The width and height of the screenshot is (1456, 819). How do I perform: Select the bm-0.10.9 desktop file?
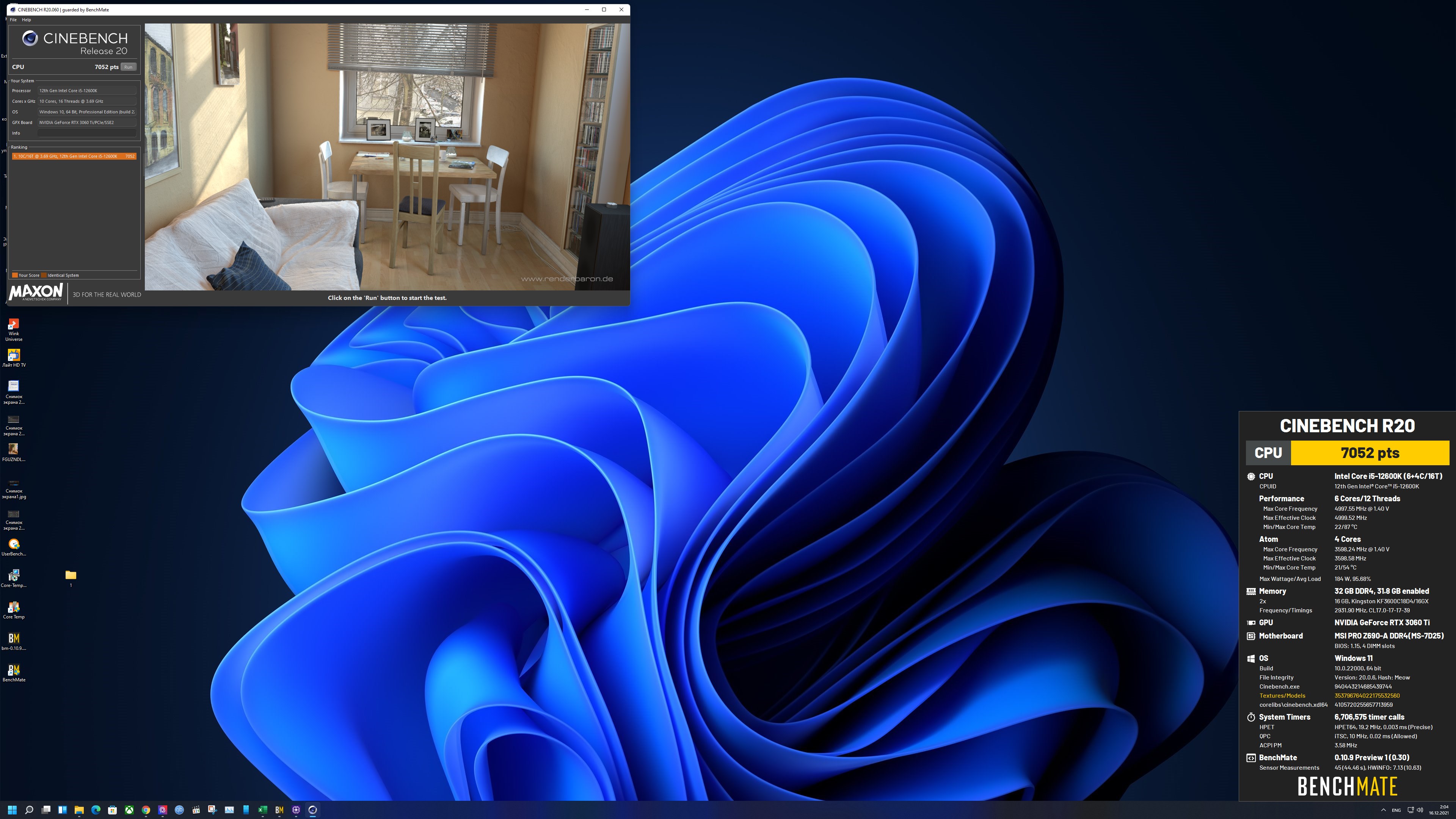click(14, 641)
